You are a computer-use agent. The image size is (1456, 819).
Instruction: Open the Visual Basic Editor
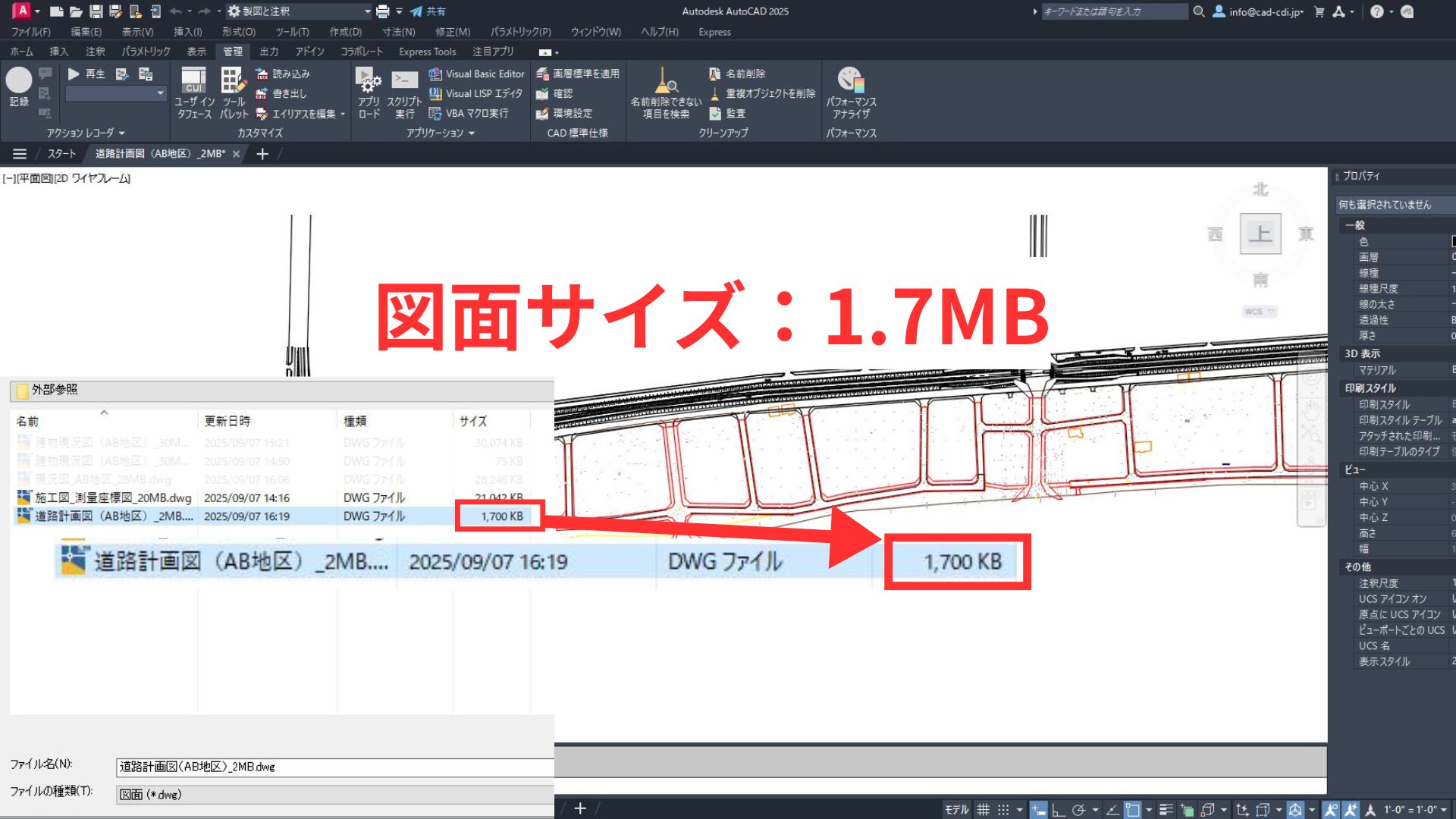pyautogui.click(x=477, y=74)
